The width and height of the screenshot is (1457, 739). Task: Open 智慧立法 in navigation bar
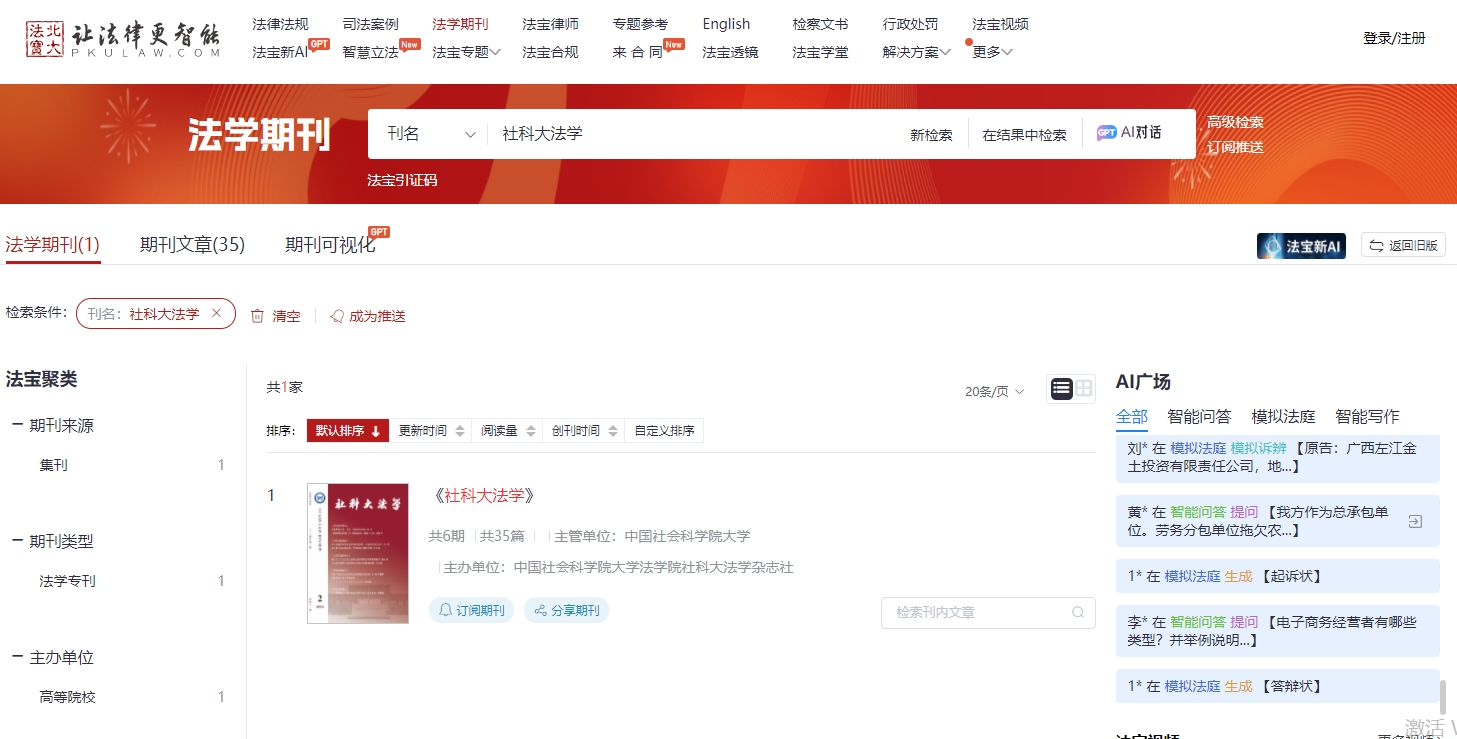[x=370, y=52]
